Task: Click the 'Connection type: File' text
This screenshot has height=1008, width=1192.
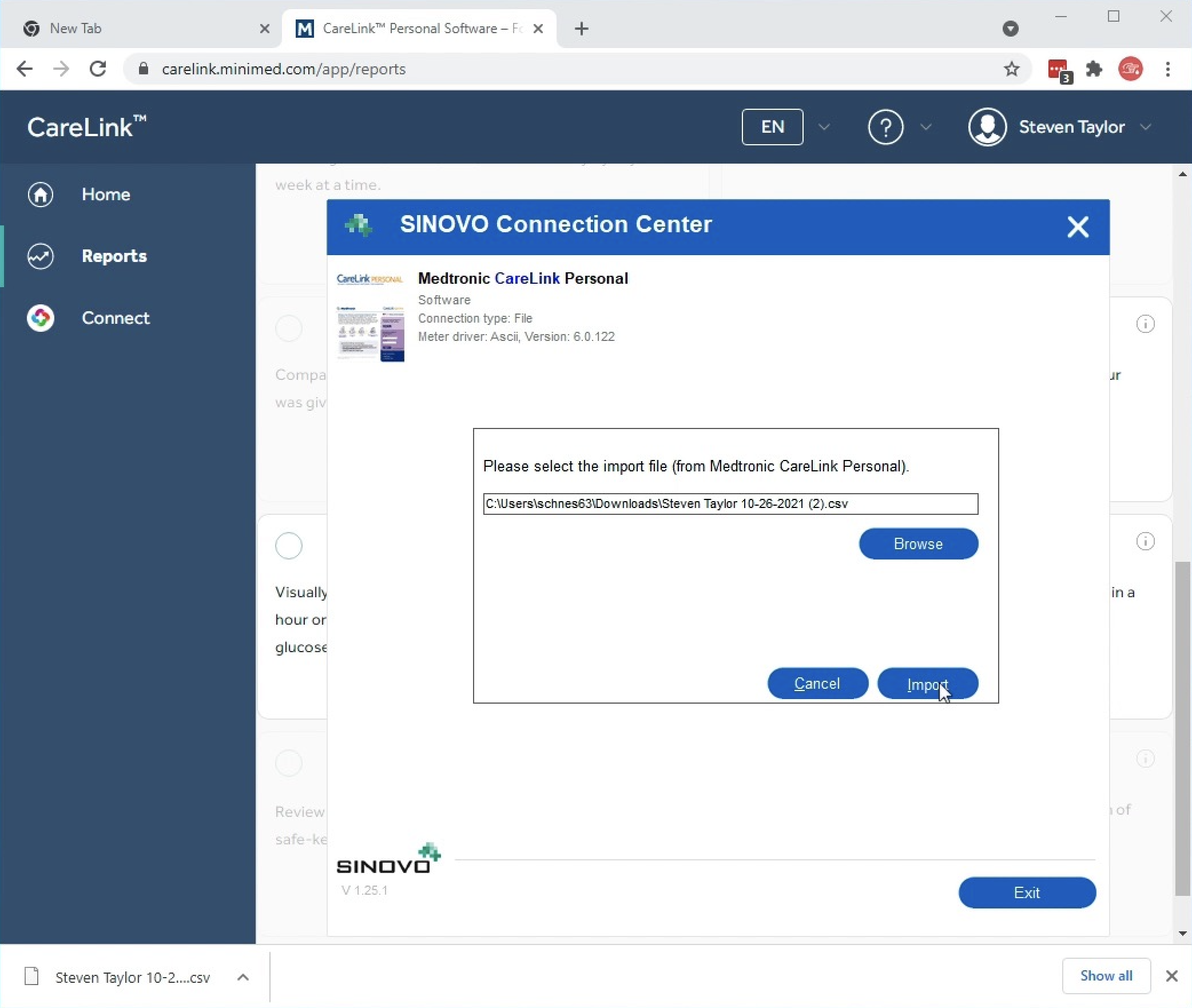Action: 475,318
